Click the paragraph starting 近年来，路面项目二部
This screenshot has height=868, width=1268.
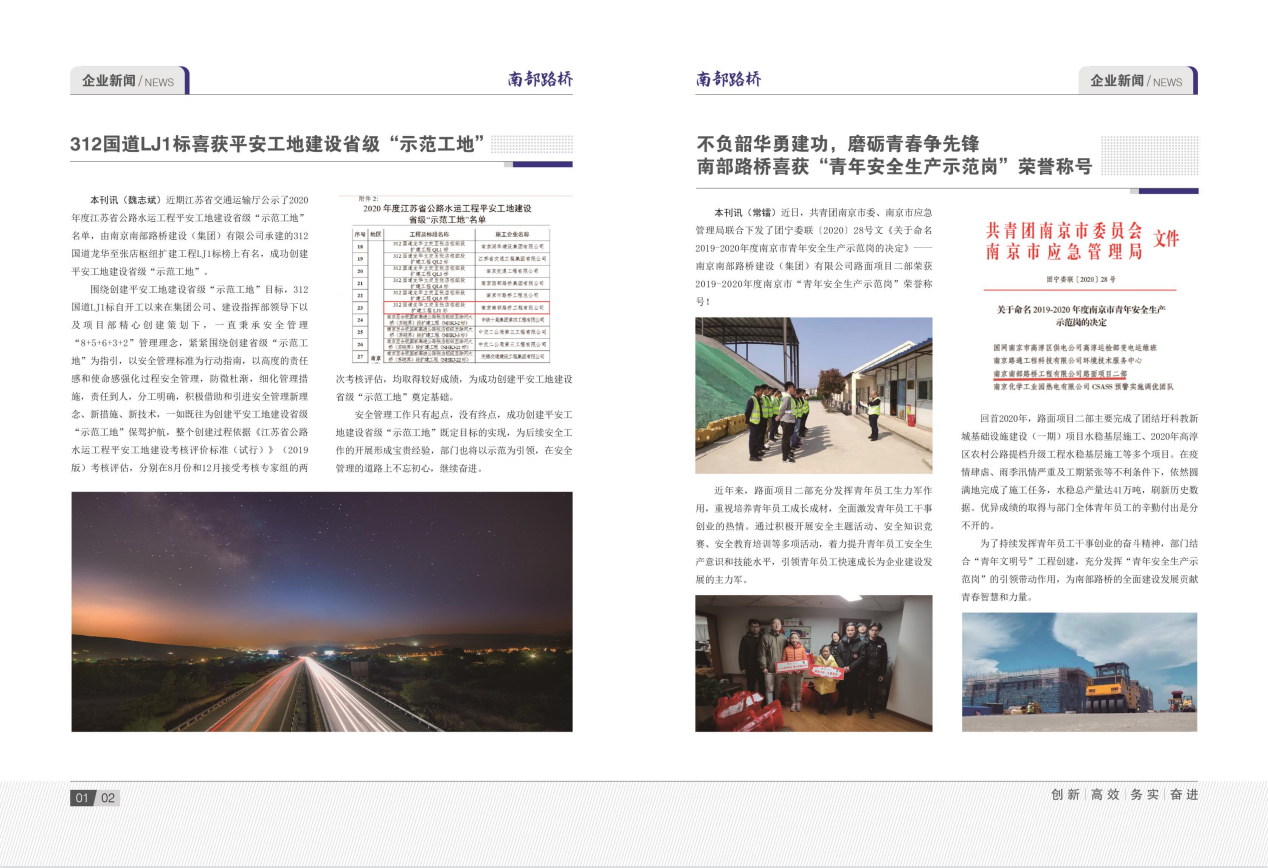coord(814,535)
